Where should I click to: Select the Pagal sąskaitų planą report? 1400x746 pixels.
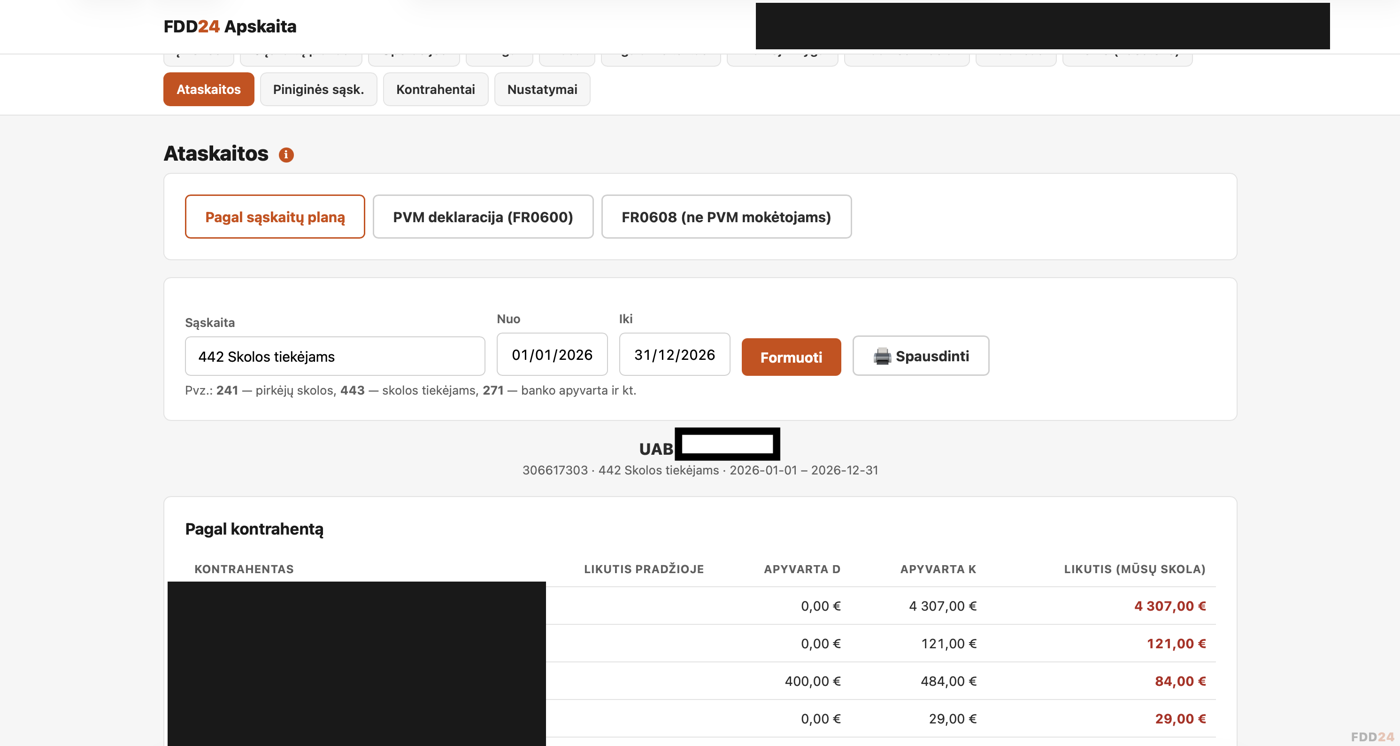point(275,217)
